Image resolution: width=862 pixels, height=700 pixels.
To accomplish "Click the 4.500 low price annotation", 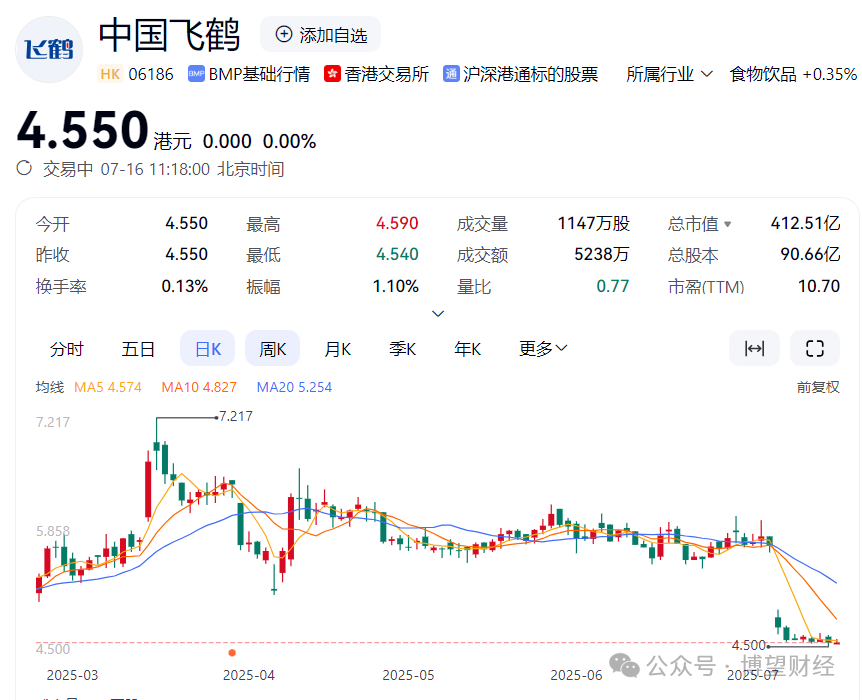I will [x=748, y=645].
